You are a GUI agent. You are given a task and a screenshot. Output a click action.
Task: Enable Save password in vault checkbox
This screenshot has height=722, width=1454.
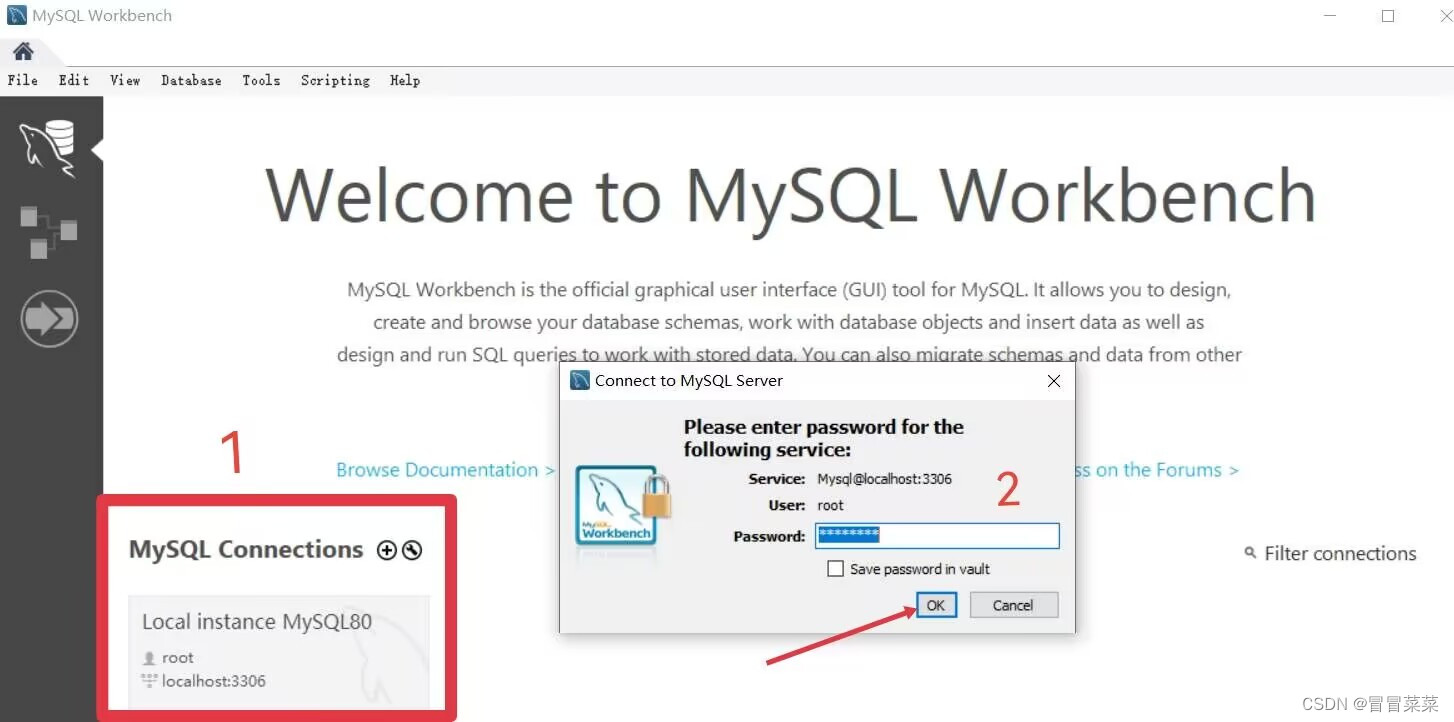836,569
